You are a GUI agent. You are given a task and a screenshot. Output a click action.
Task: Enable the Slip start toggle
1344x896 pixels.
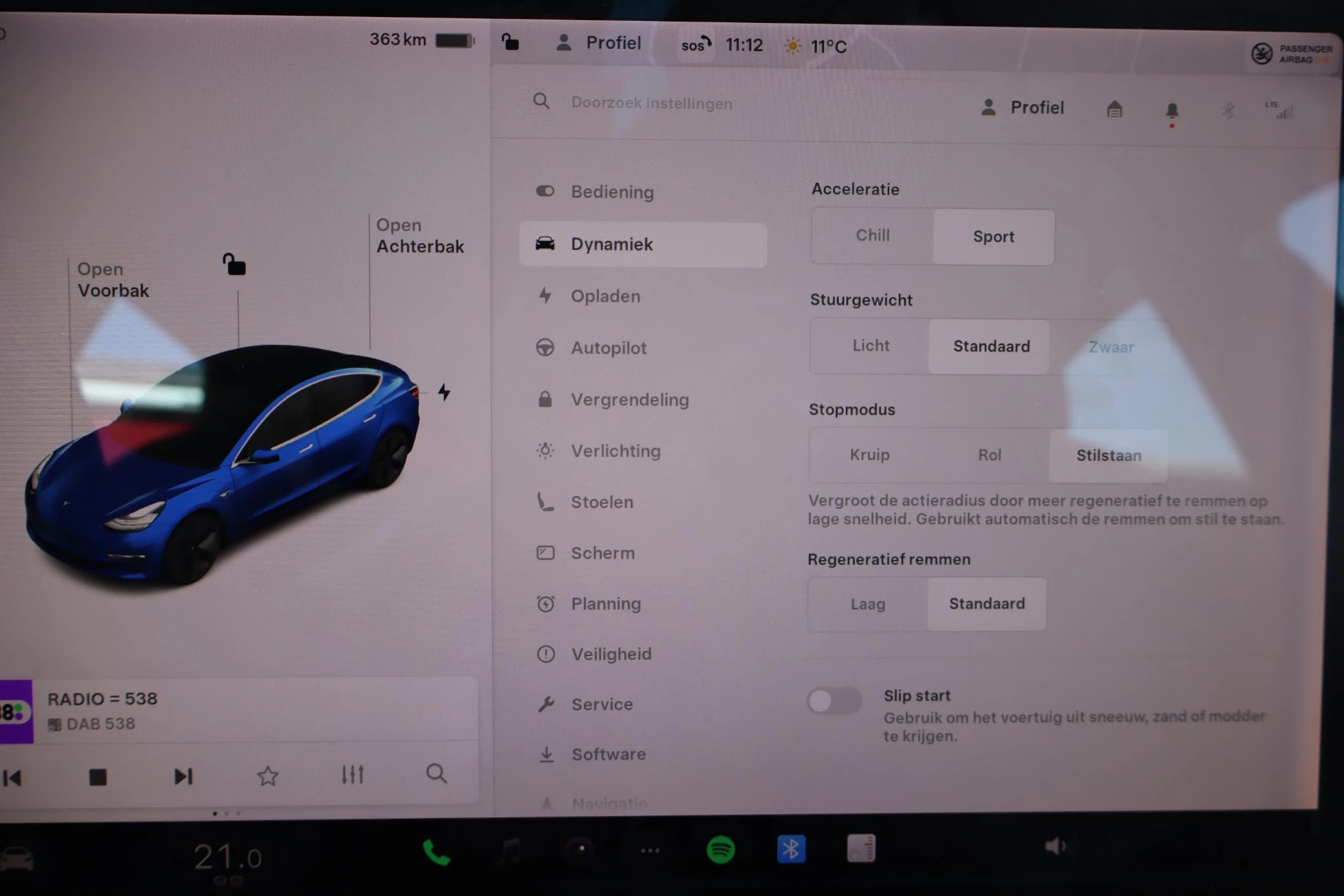[834, 701]
